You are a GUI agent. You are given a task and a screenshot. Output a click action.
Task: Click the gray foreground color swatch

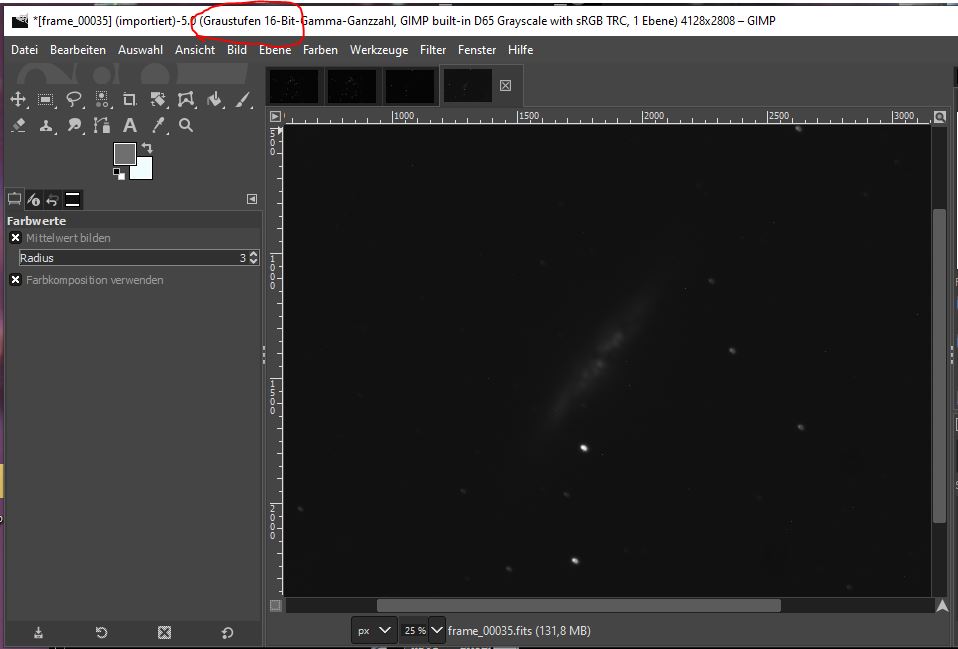[125, 153]
